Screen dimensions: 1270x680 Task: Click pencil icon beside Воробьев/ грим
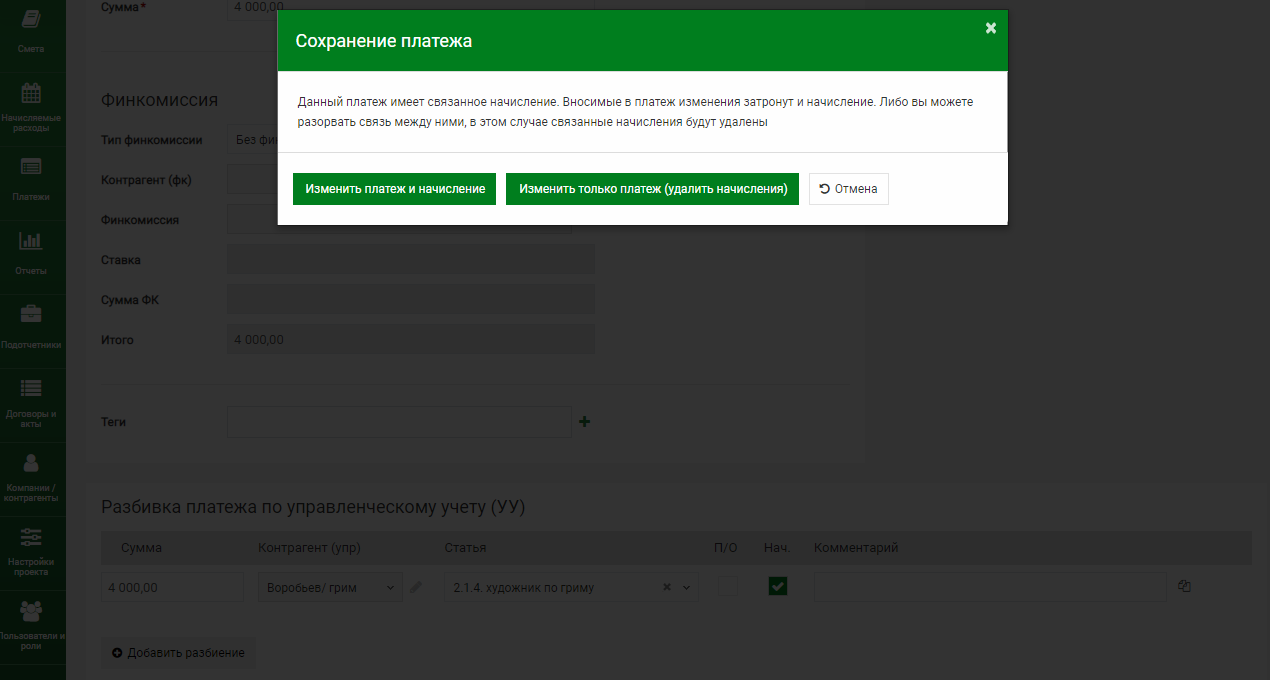416,588
